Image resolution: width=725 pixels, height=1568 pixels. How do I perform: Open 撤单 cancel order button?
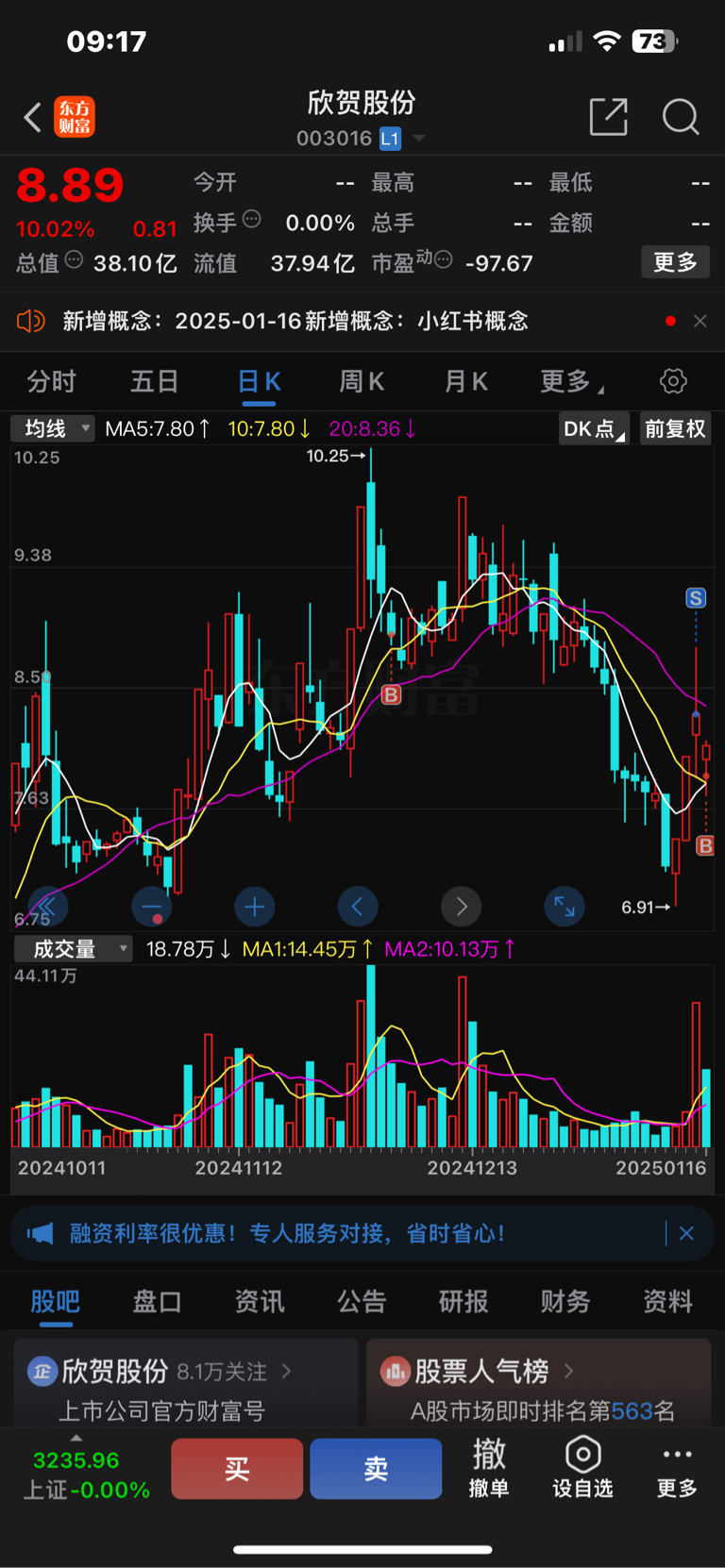489,1468
